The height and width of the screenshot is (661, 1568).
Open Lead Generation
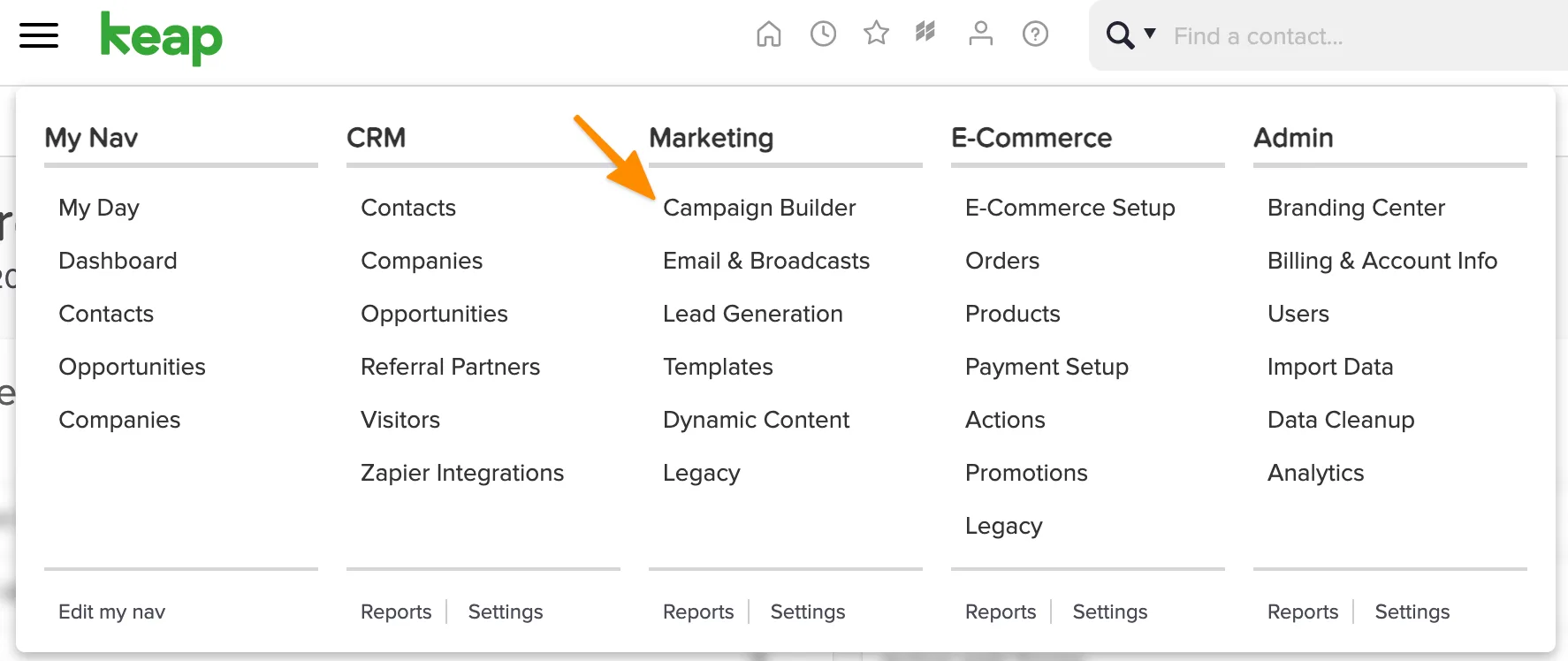(x=753, y=314)
